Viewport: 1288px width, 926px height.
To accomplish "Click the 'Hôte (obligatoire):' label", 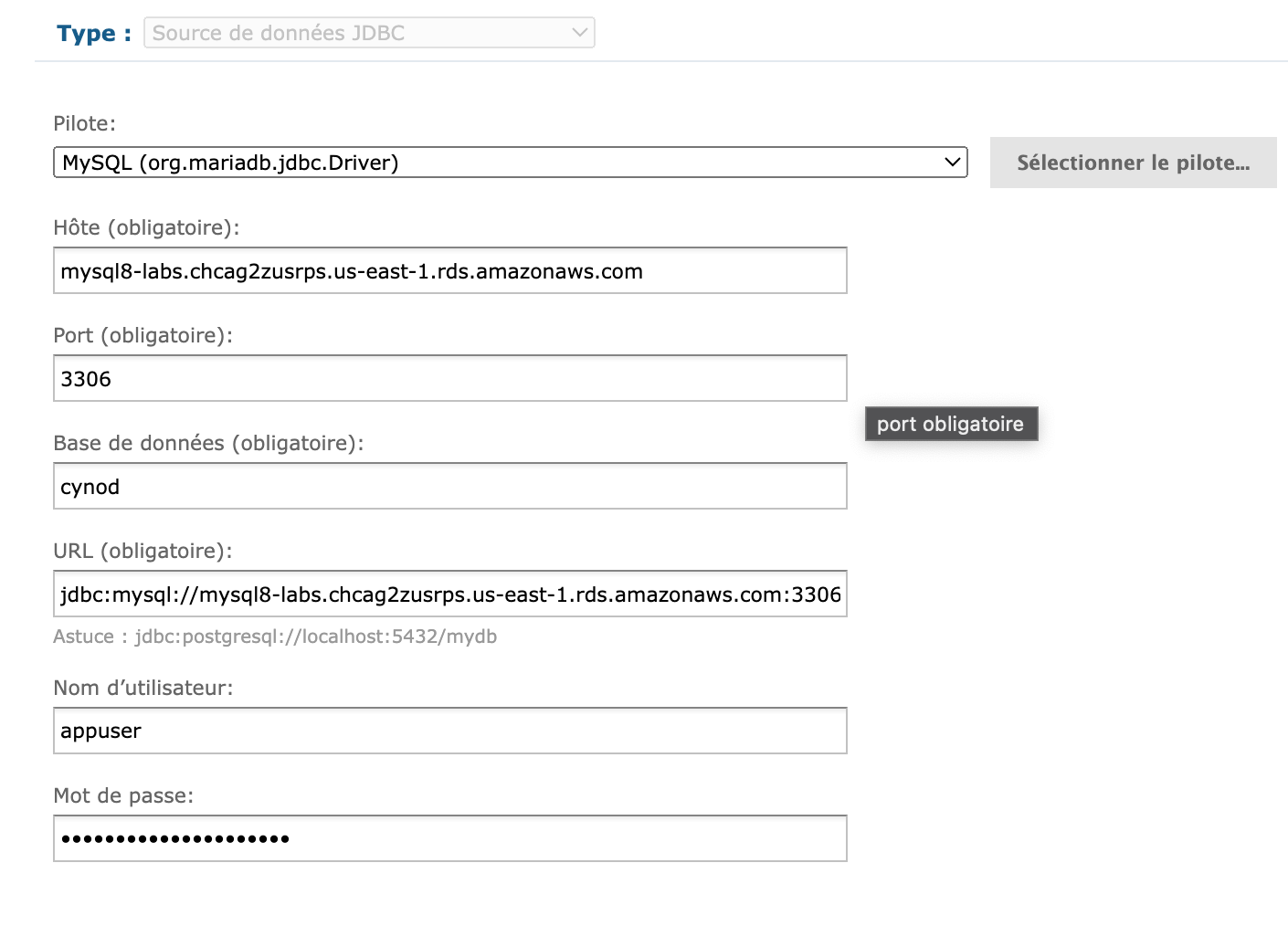I will coord(146,227).
